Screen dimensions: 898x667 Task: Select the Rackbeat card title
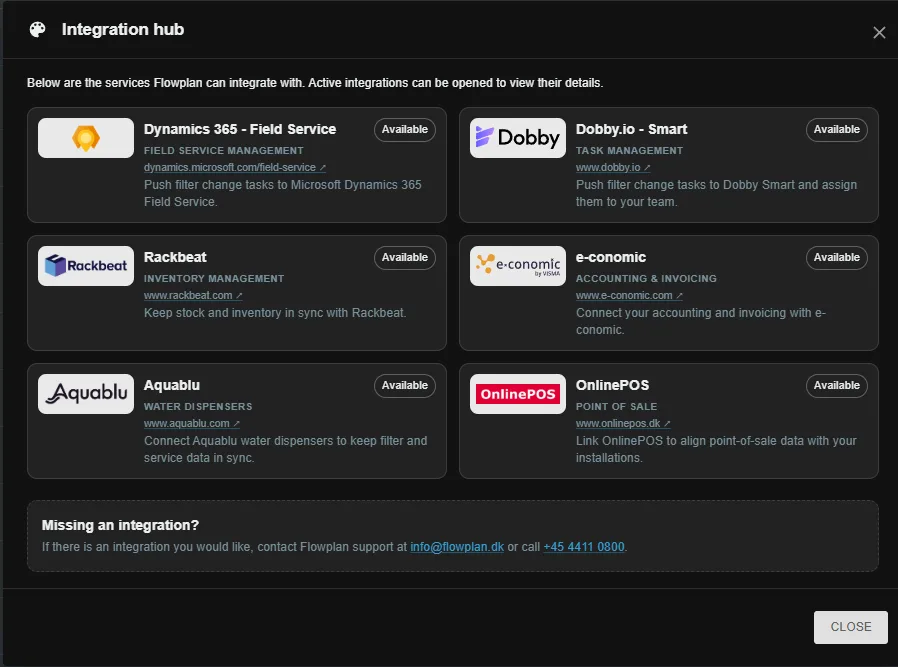pos(175,258)
